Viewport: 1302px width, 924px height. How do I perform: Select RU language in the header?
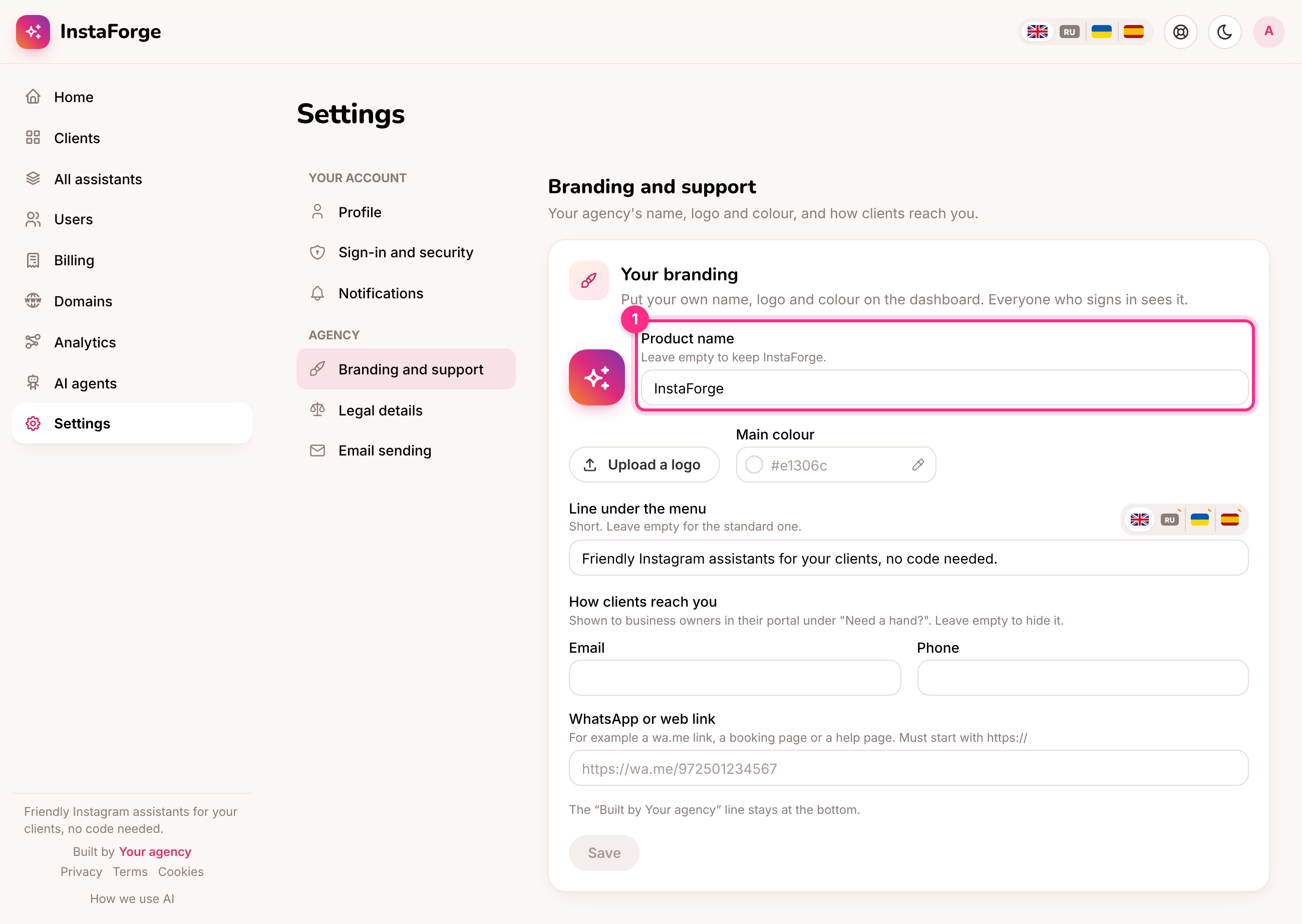1069,32
